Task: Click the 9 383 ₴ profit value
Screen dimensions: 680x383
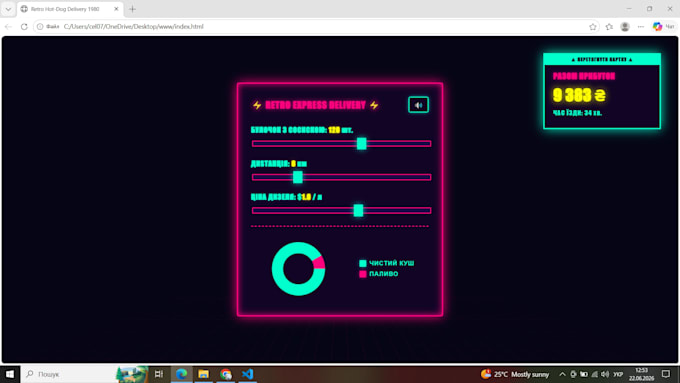Action: [x=579, y=95]
